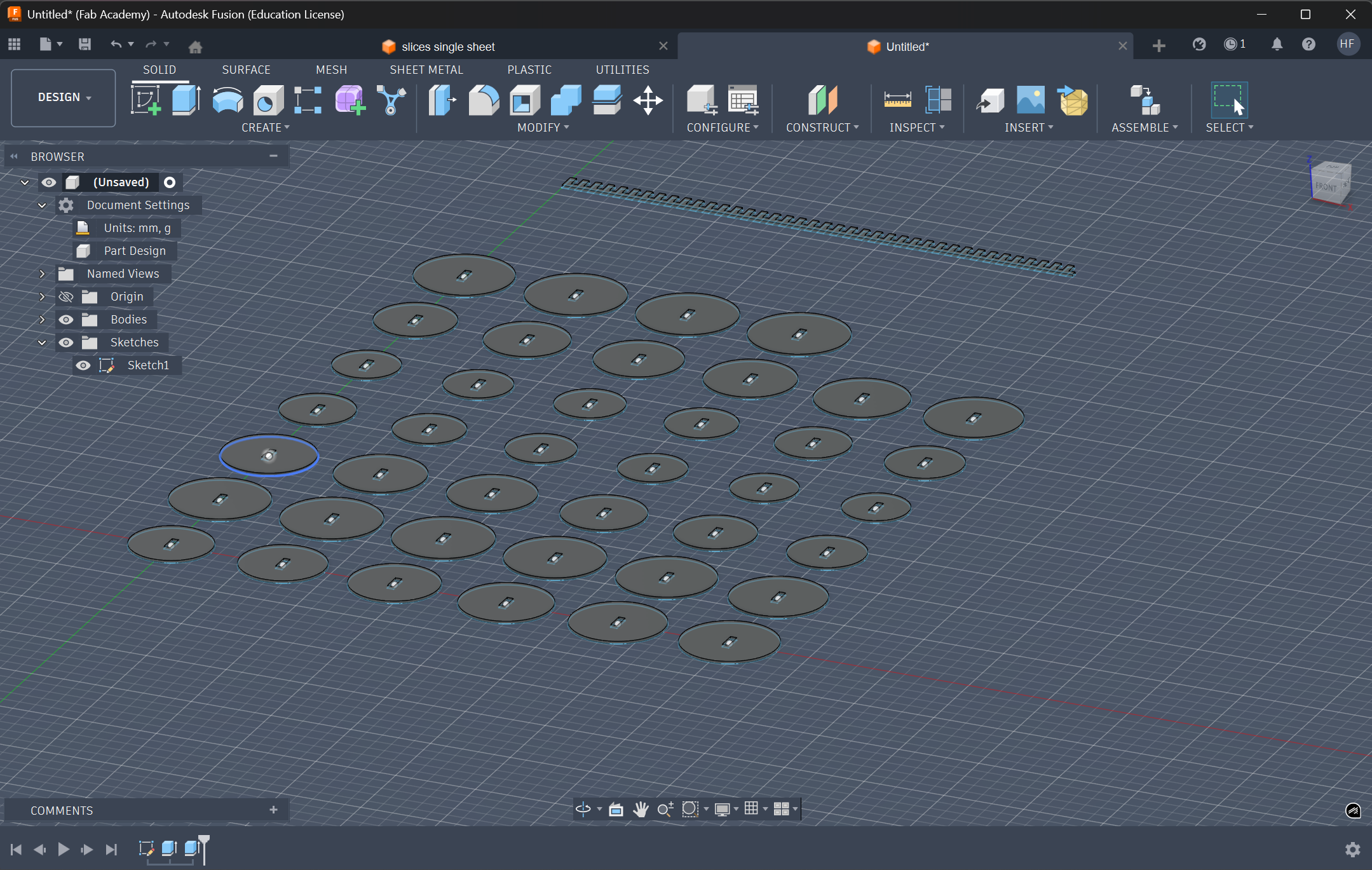Expand the Bodies folder
Image resolution: width=1372 pixels, height=870 pixels.
(x=42, y=320)
